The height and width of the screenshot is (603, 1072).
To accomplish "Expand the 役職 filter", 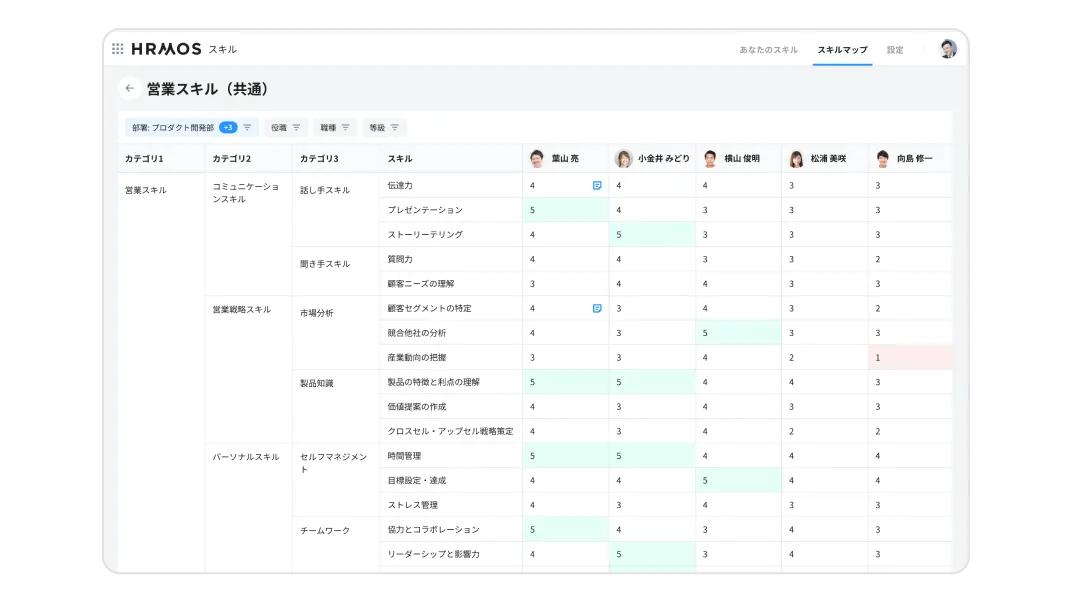I will 285,127.
